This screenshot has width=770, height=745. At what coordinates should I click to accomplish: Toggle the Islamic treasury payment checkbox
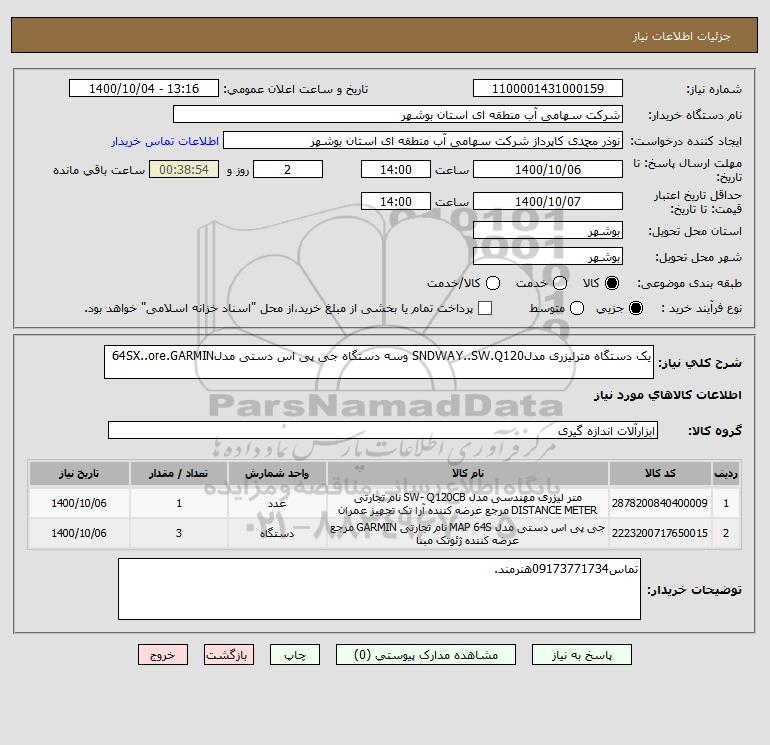485,308
